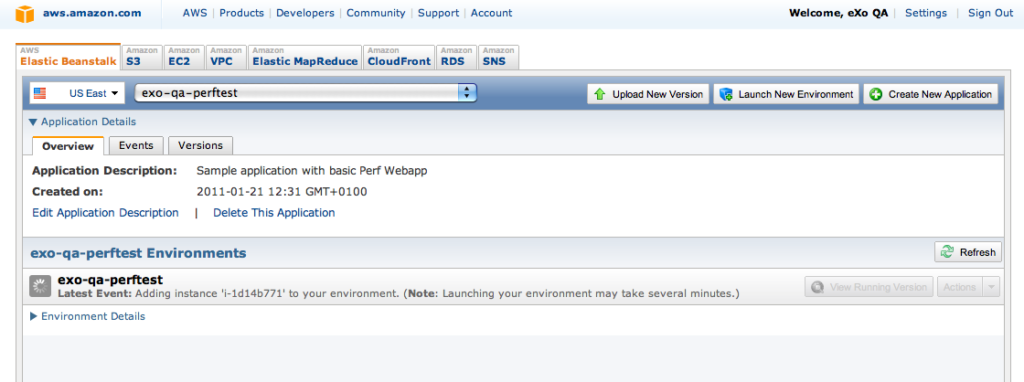Open the exo-qa-perftest application selector

306,93
